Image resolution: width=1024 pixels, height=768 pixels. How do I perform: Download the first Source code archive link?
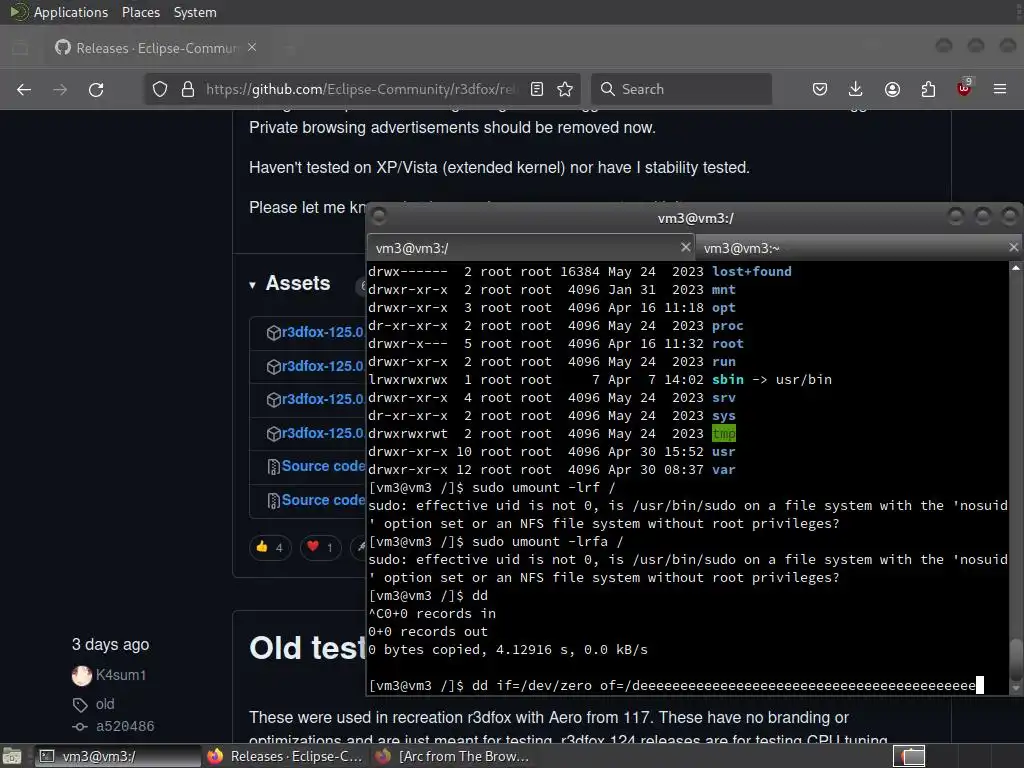323,466
